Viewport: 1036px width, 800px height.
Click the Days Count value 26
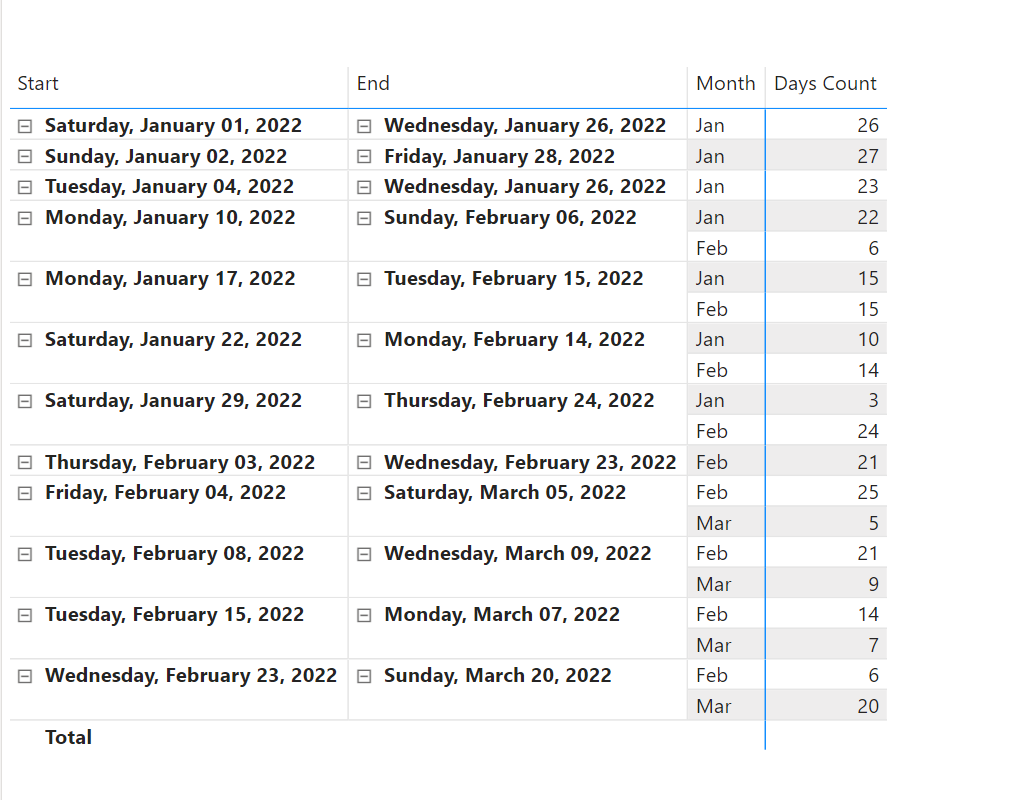(868, 126)
